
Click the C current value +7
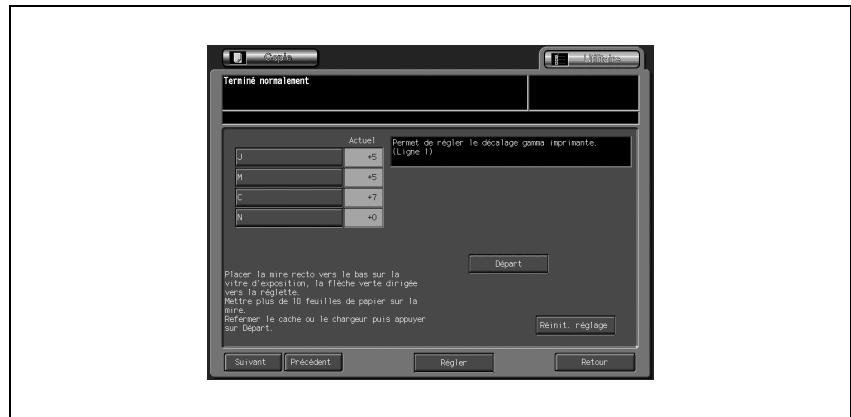click(364, 198)
